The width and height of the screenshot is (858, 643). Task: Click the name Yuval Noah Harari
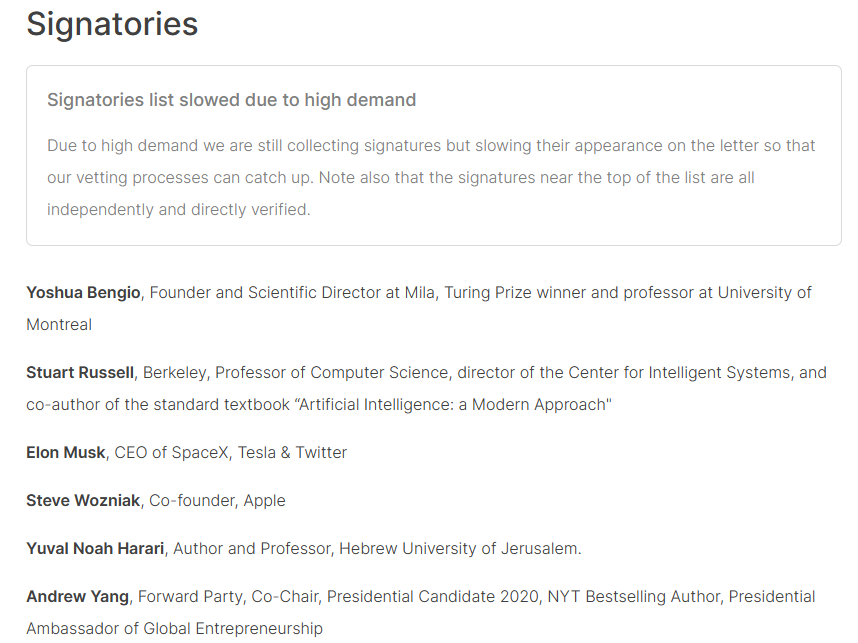[96, 548]
